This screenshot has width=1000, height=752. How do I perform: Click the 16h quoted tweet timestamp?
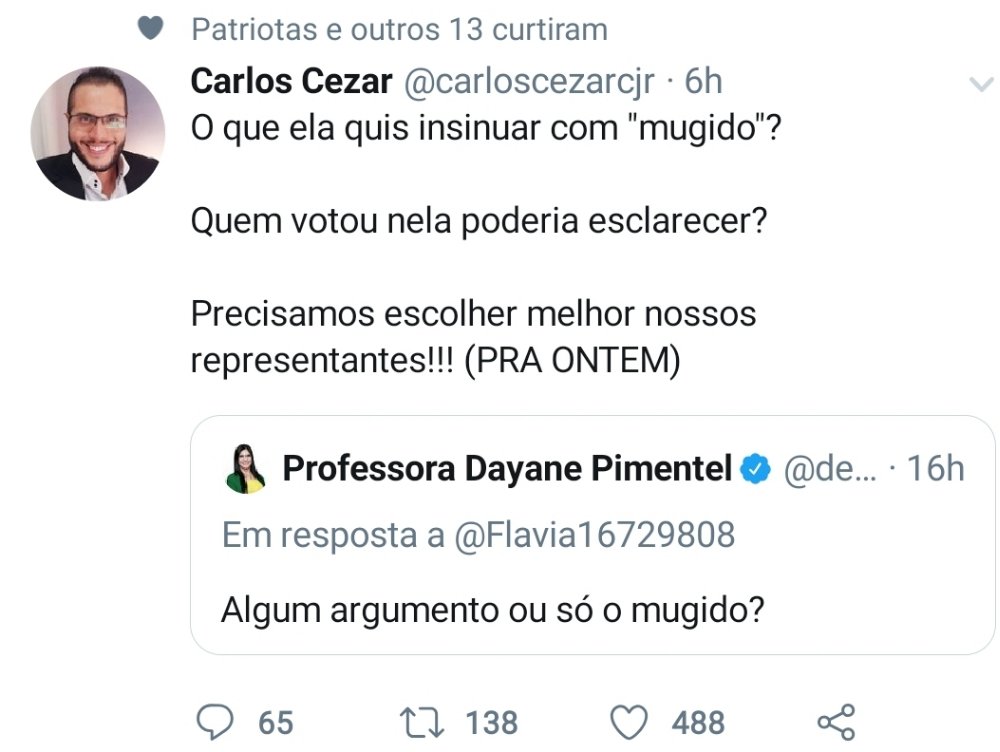tap(935, 468)
